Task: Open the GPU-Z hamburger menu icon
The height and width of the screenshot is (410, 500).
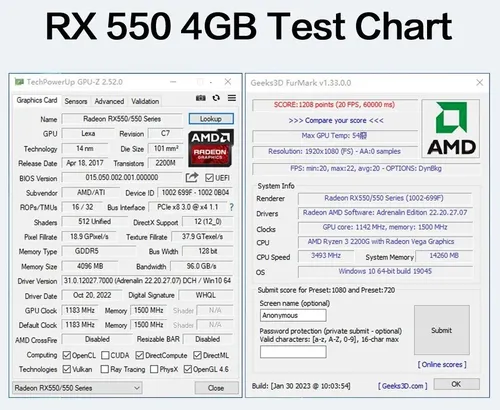Action: [x=232, y=98]
